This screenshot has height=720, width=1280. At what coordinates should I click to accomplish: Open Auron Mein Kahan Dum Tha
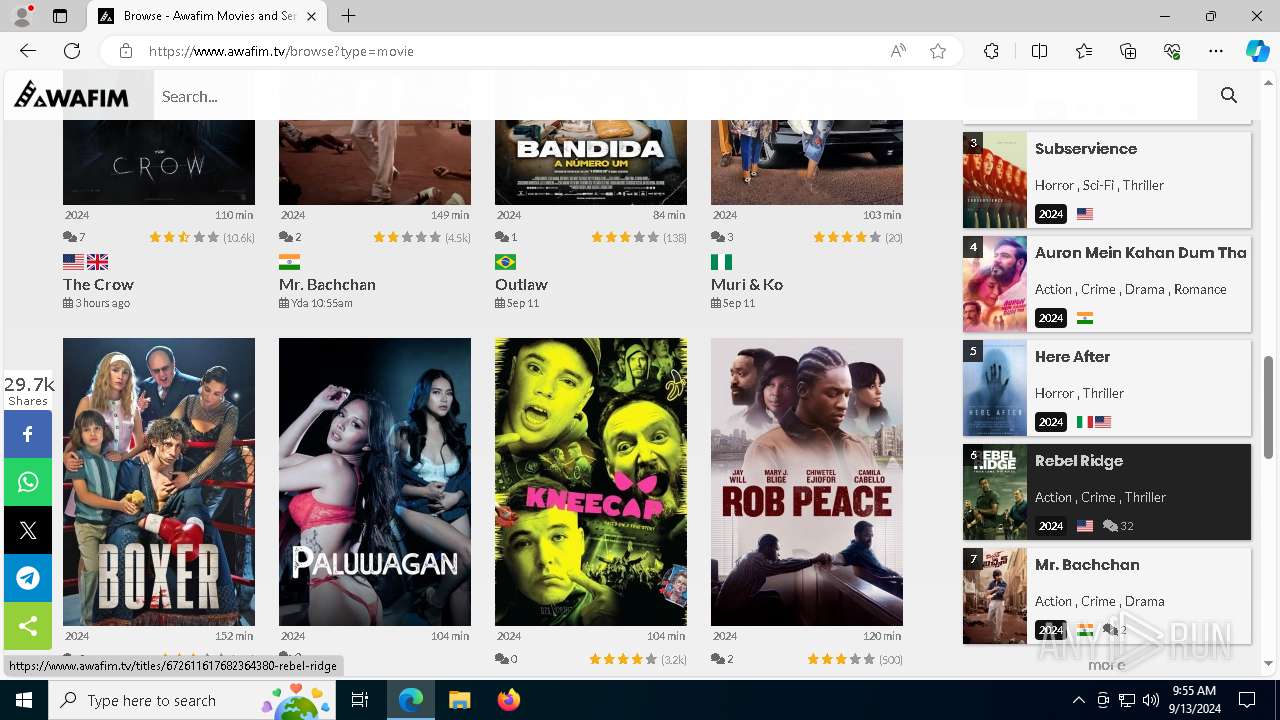pos(1141,253)
